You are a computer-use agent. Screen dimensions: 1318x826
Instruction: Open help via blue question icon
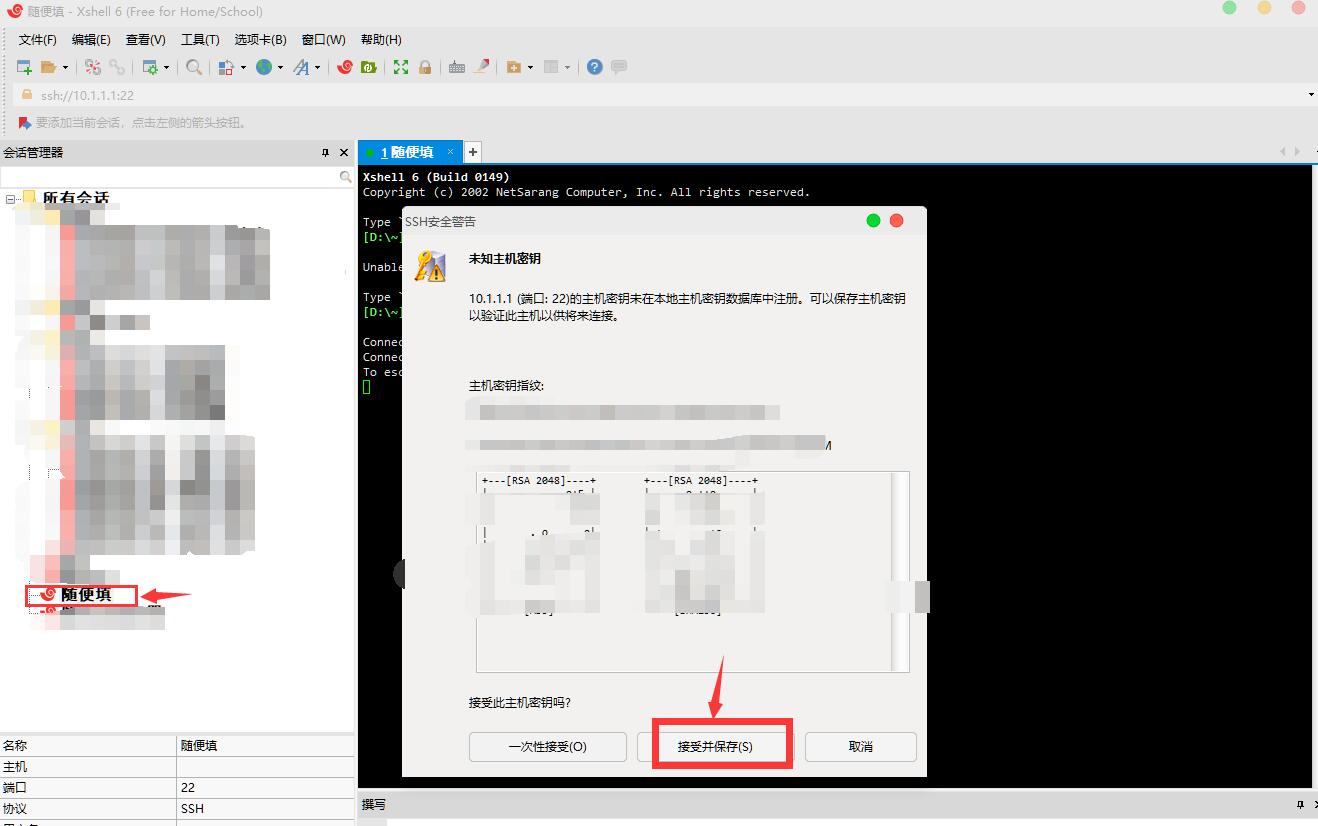pyautogui.click(x=595, y=67)
